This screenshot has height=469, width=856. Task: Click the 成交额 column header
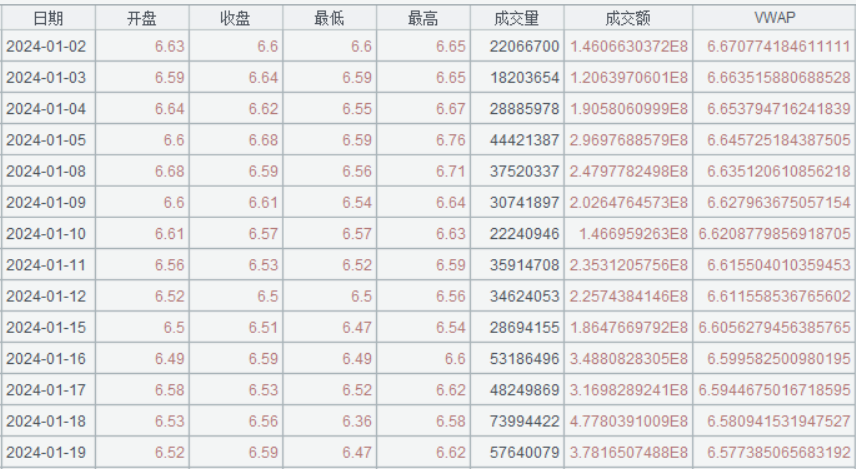point(628,19)
